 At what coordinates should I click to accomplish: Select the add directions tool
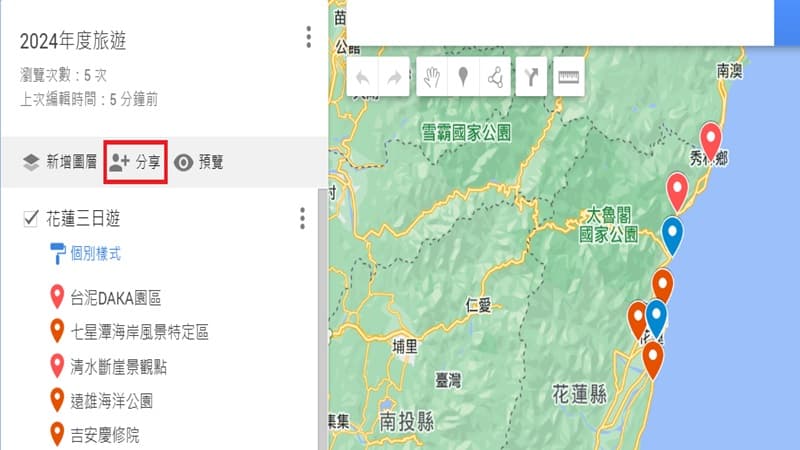click(532, 76)
